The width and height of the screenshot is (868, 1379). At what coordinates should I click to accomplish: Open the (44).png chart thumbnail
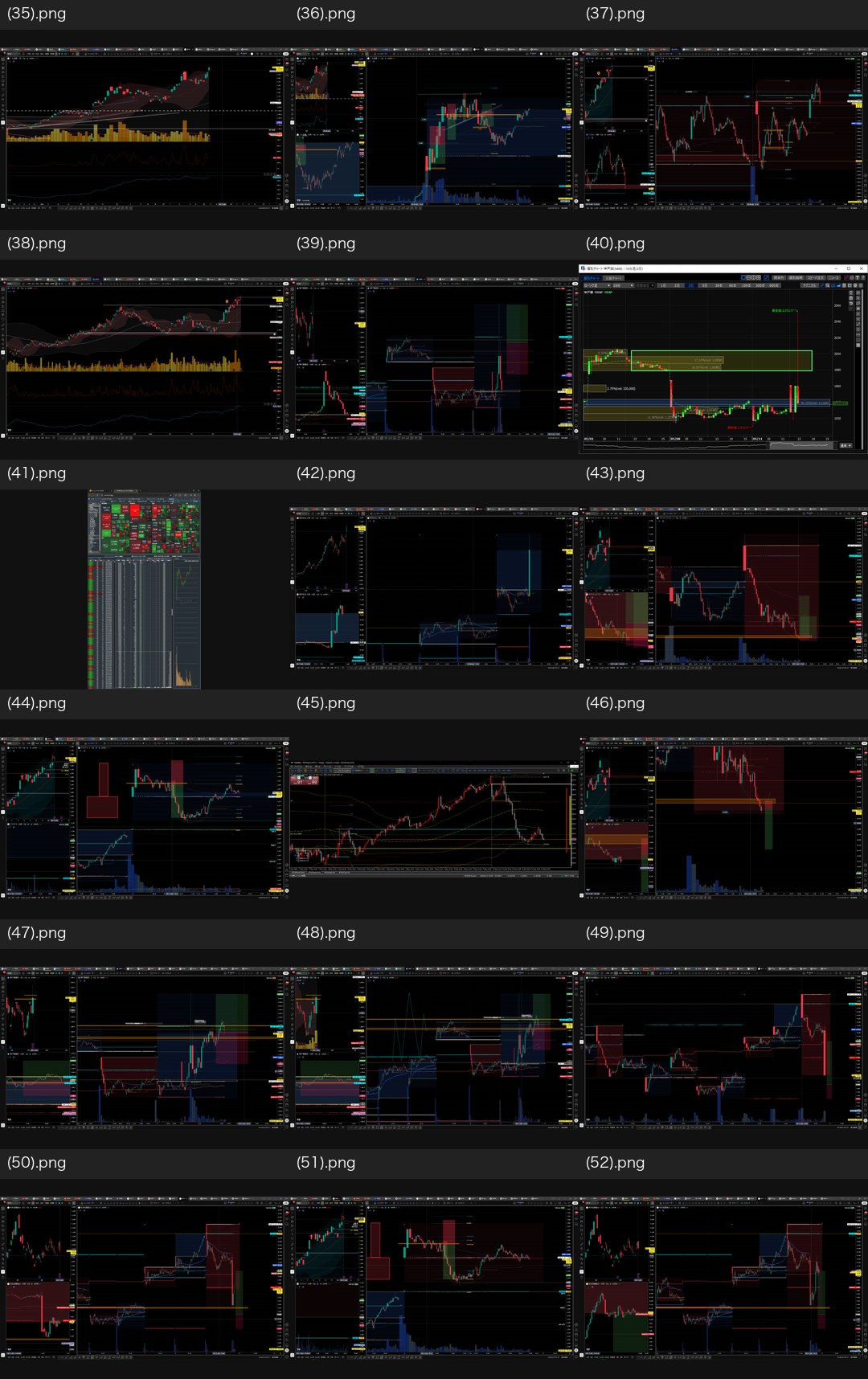pyautogui.click(x=144, y=818)
